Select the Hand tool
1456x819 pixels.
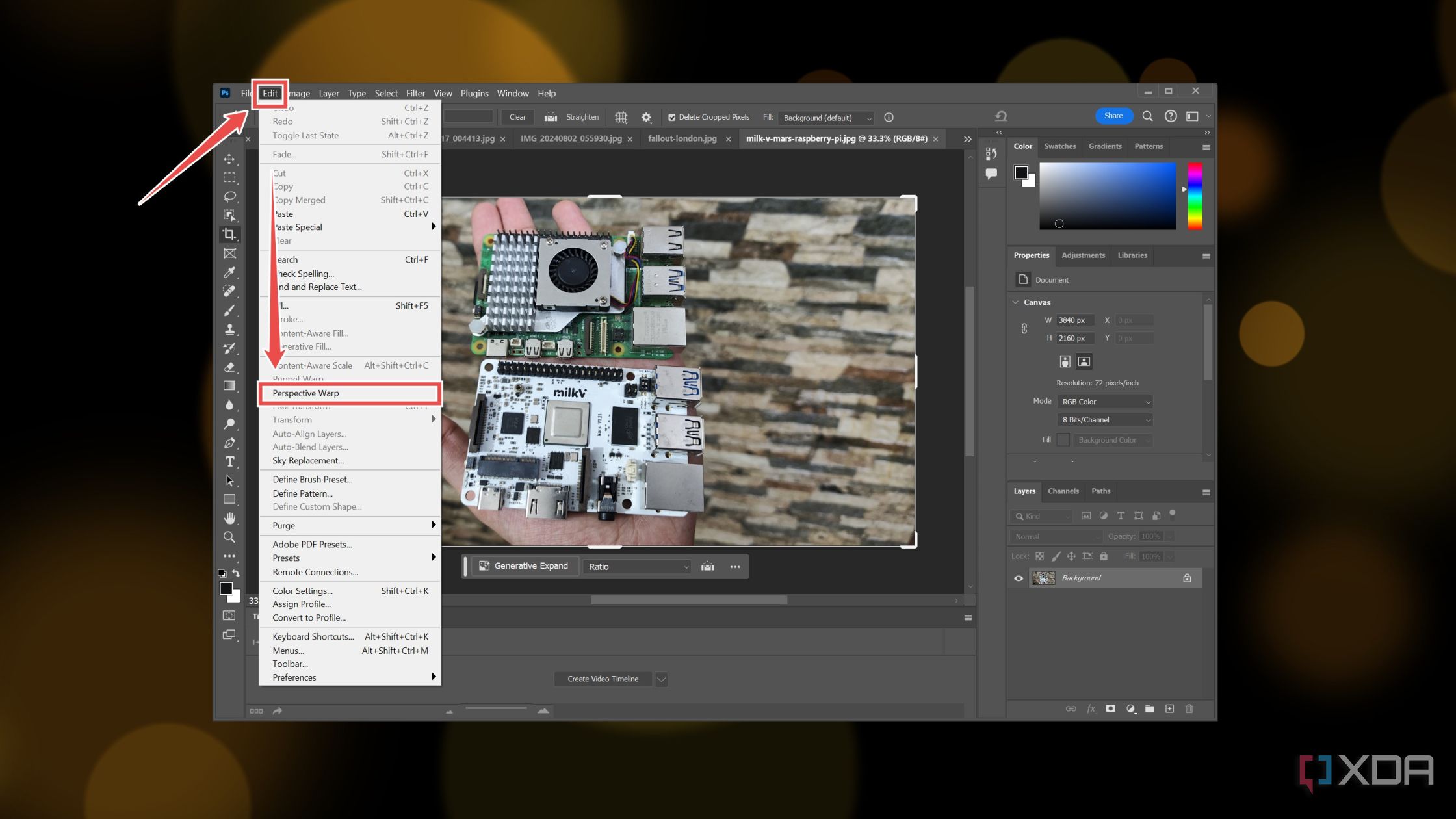(229, 518)
